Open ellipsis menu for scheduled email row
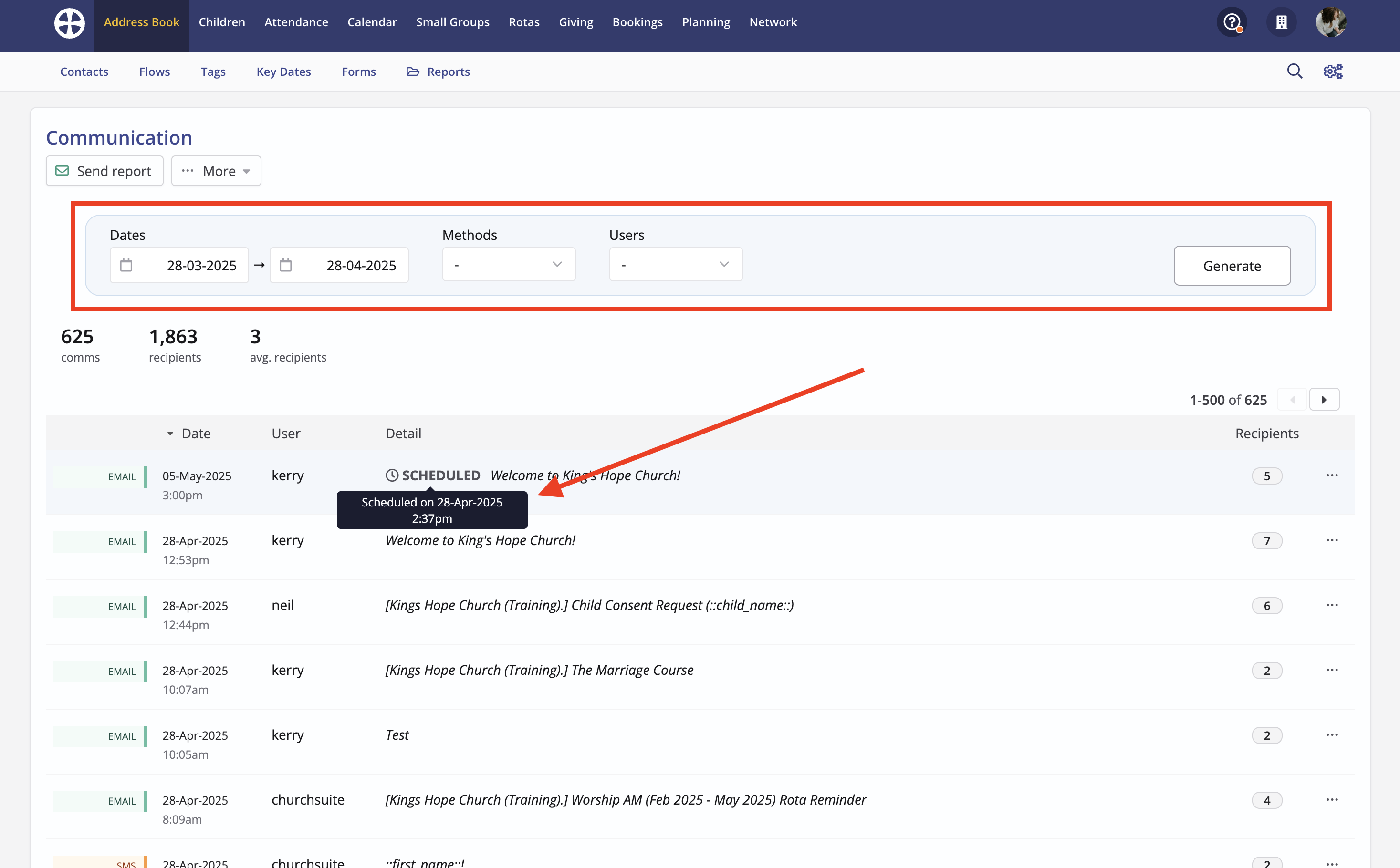 (x=1332, y=475)
